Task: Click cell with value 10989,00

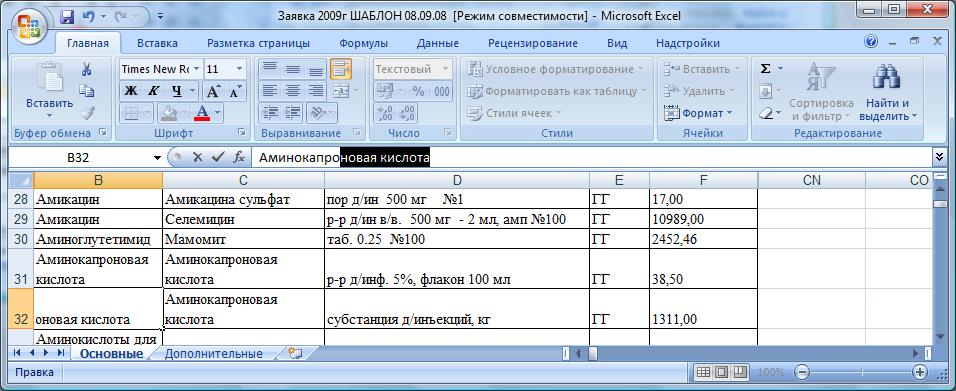Action: [704, 219]
